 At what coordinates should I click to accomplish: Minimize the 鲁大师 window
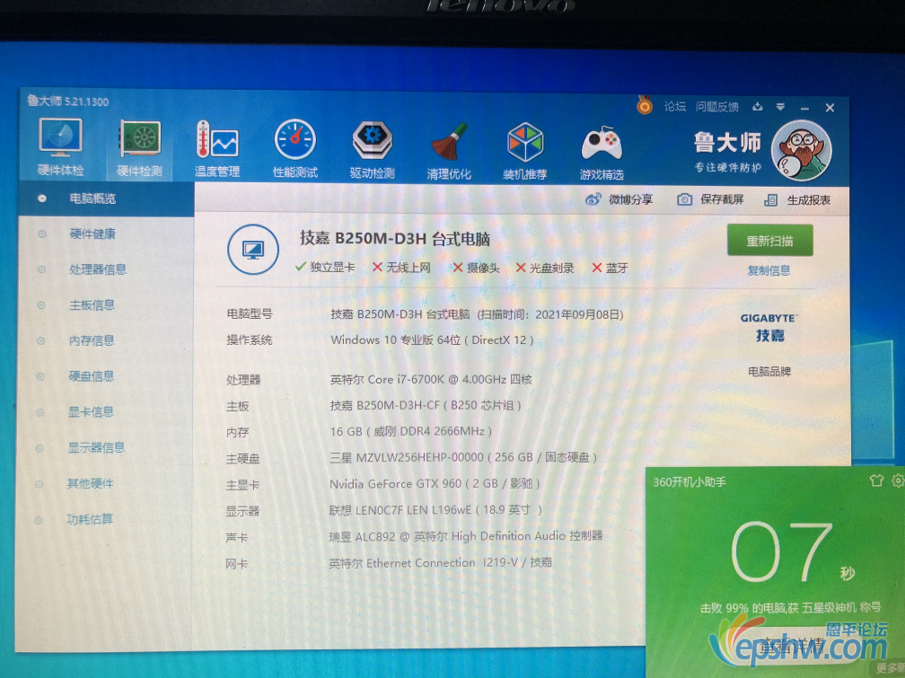pos(805,108)
